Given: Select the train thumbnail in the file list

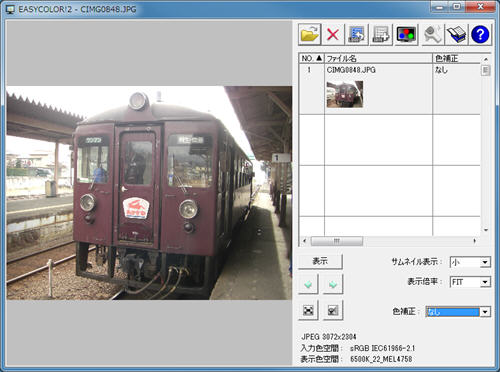Looking at the screenshot, I should (x=345, y=94).
